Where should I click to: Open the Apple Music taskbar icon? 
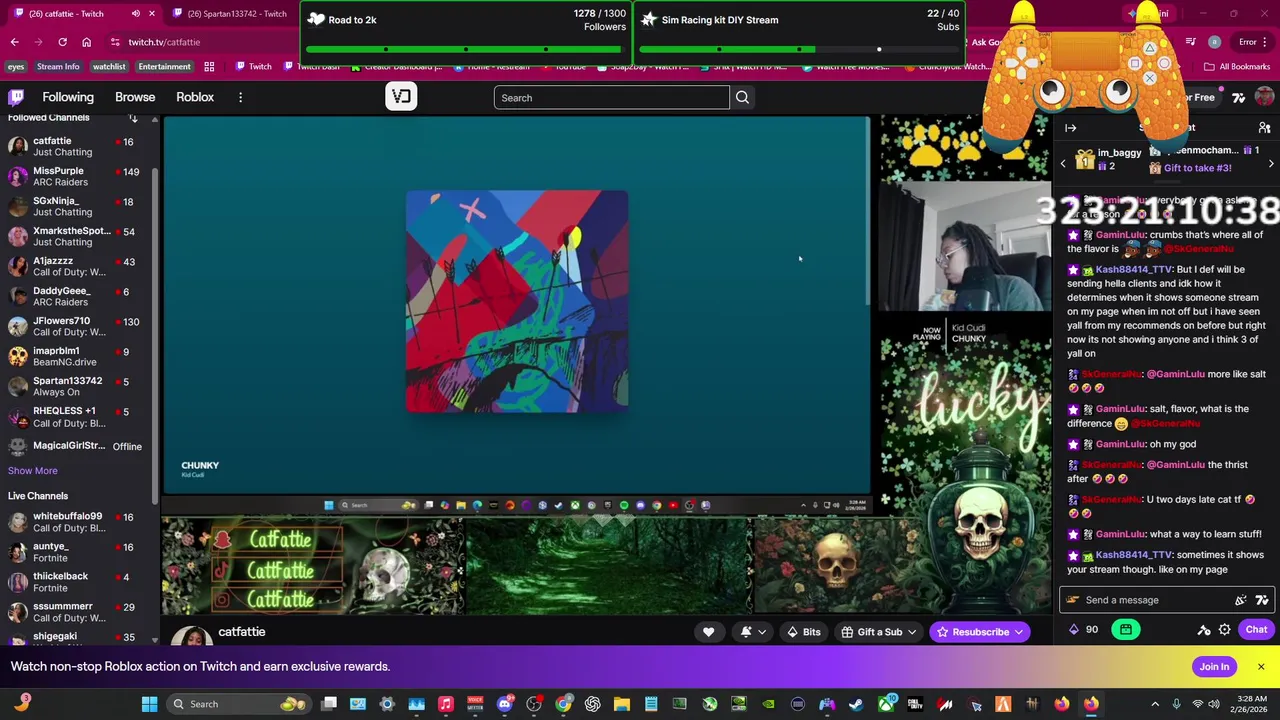click(446, 704)
